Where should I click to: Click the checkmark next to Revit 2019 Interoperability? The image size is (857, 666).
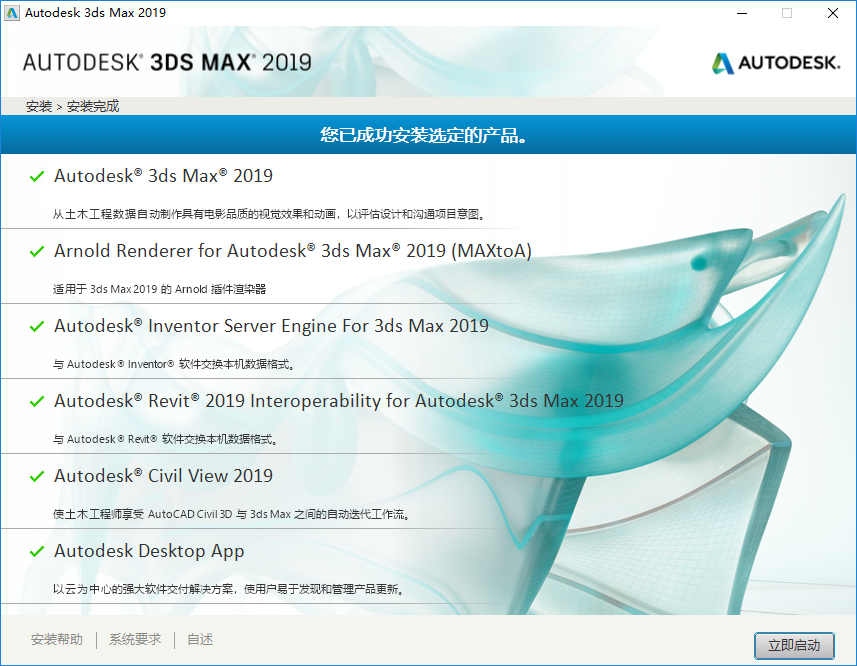coord(37,402)
